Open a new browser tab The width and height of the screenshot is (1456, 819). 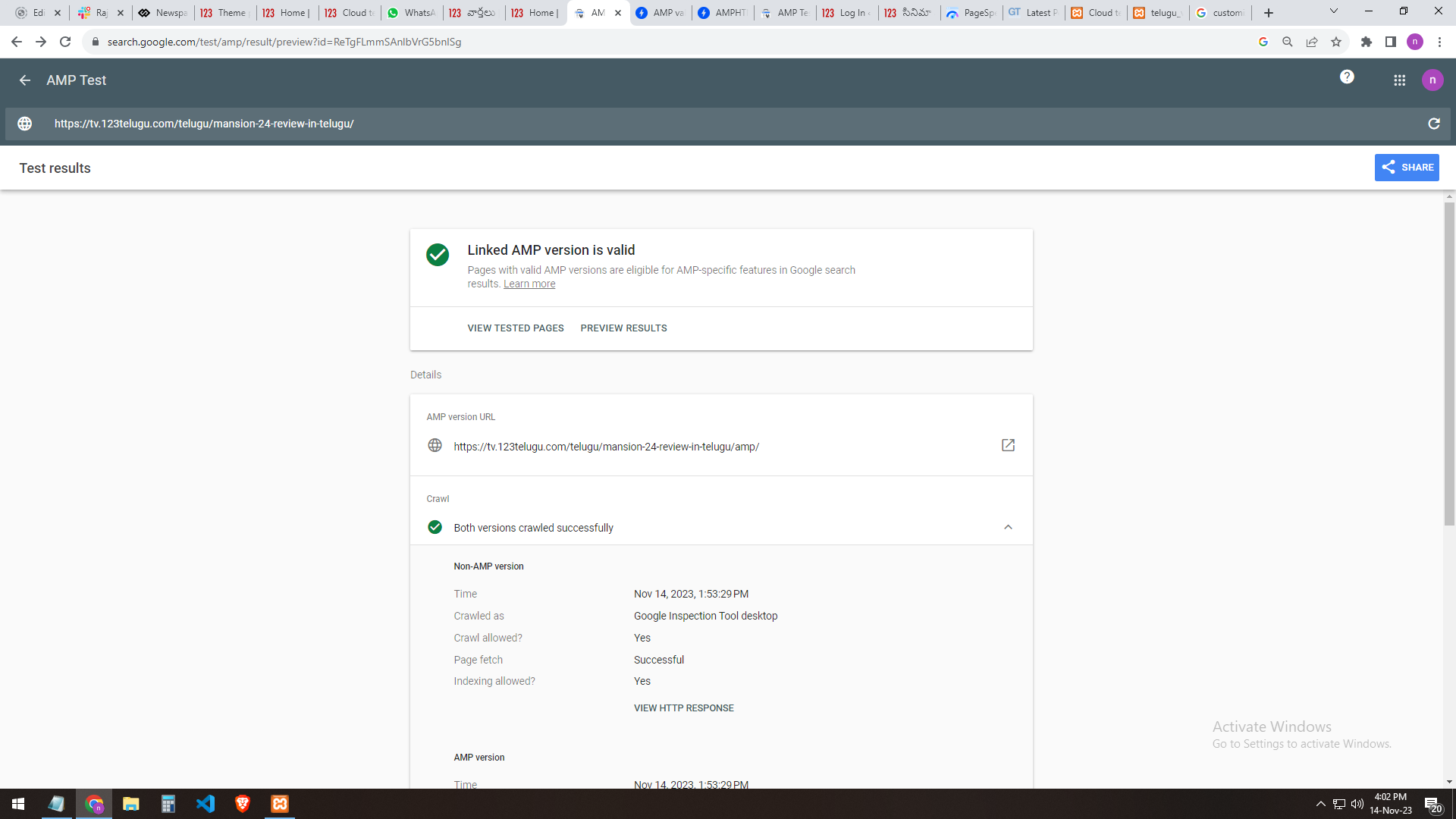tap(1269, 13)
